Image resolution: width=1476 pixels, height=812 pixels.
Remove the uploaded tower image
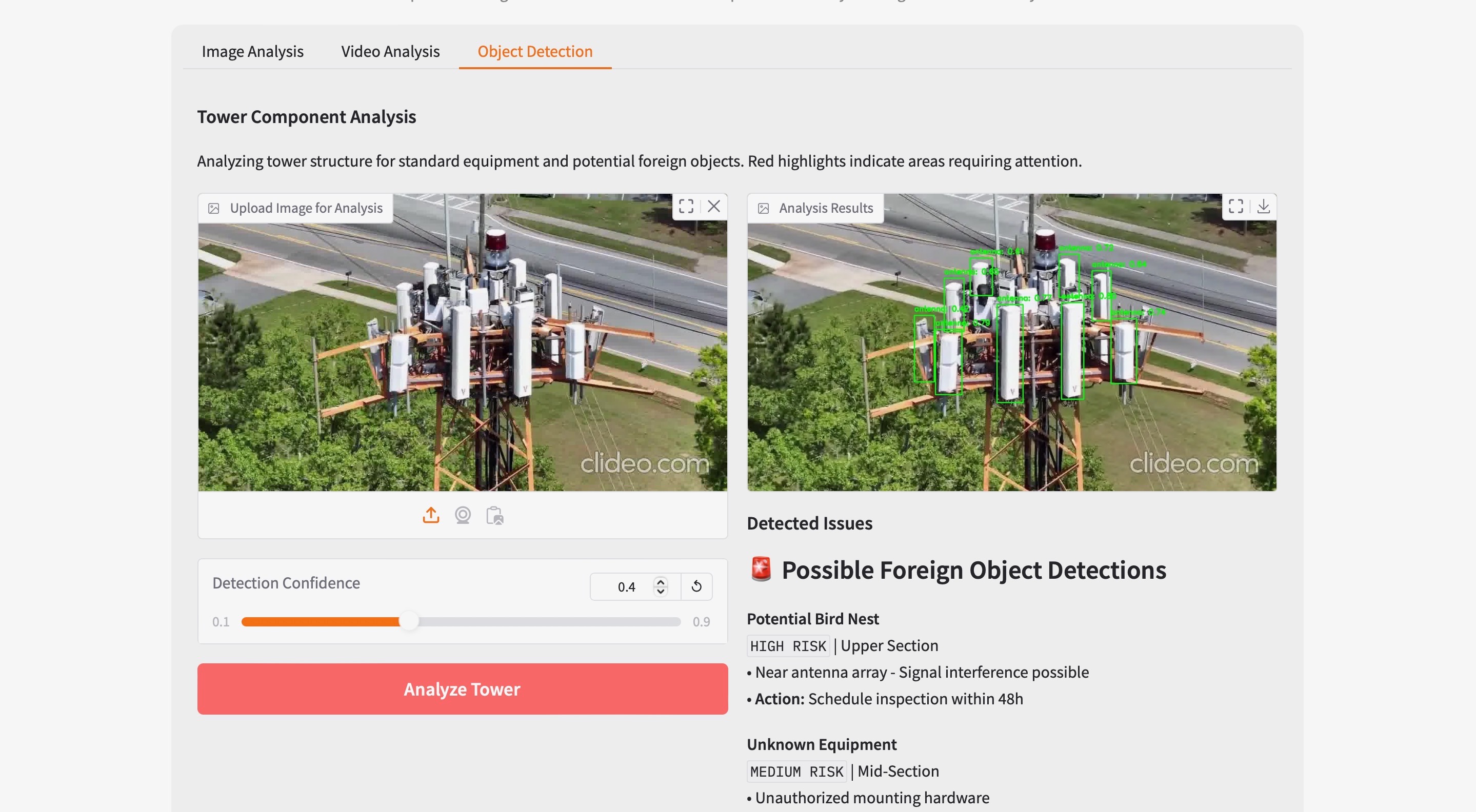pyautogui.click(x=713, y=206)
